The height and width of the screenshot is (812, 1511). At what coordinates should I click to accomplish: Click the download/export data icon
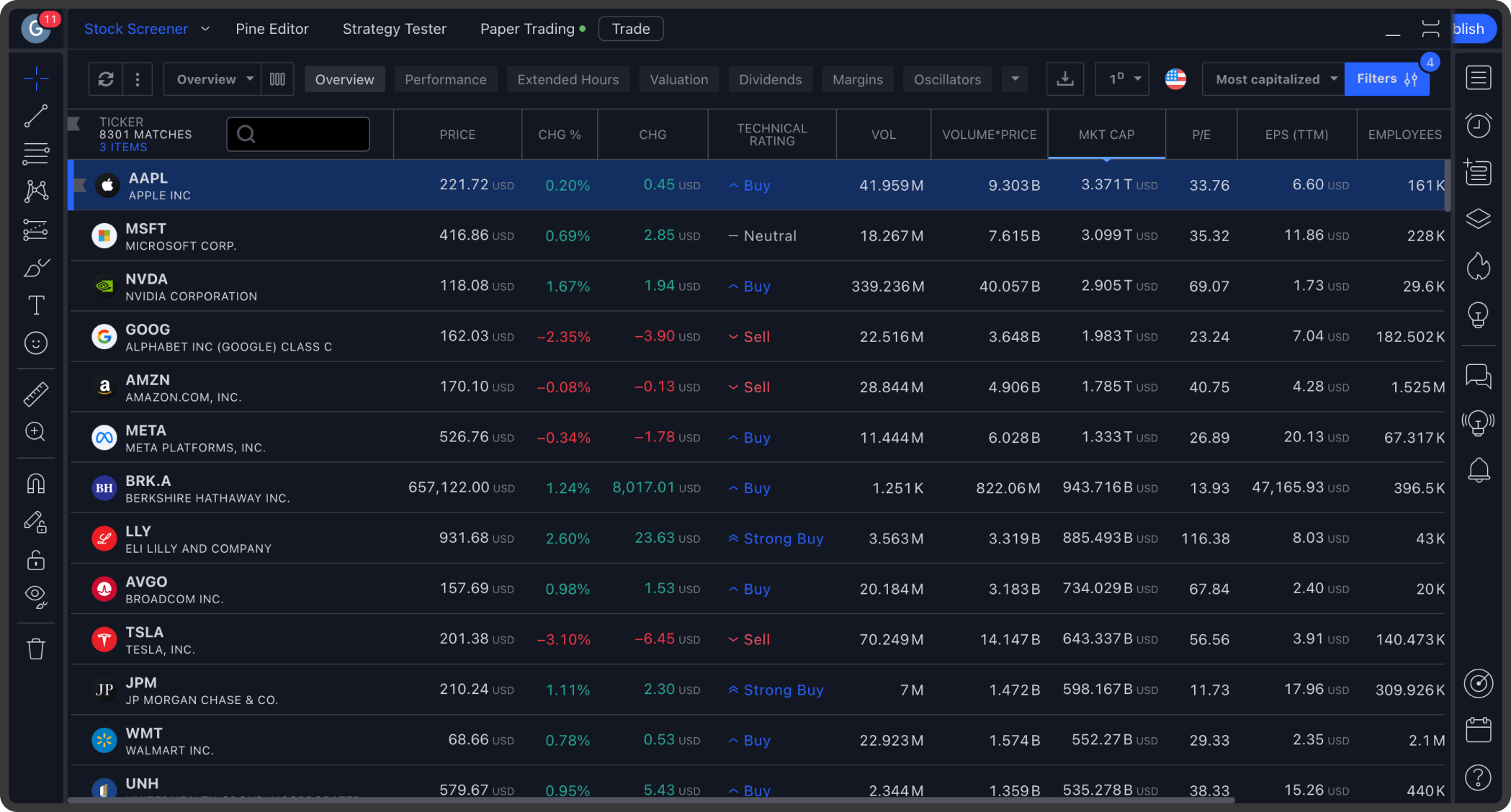point(1066,79)
